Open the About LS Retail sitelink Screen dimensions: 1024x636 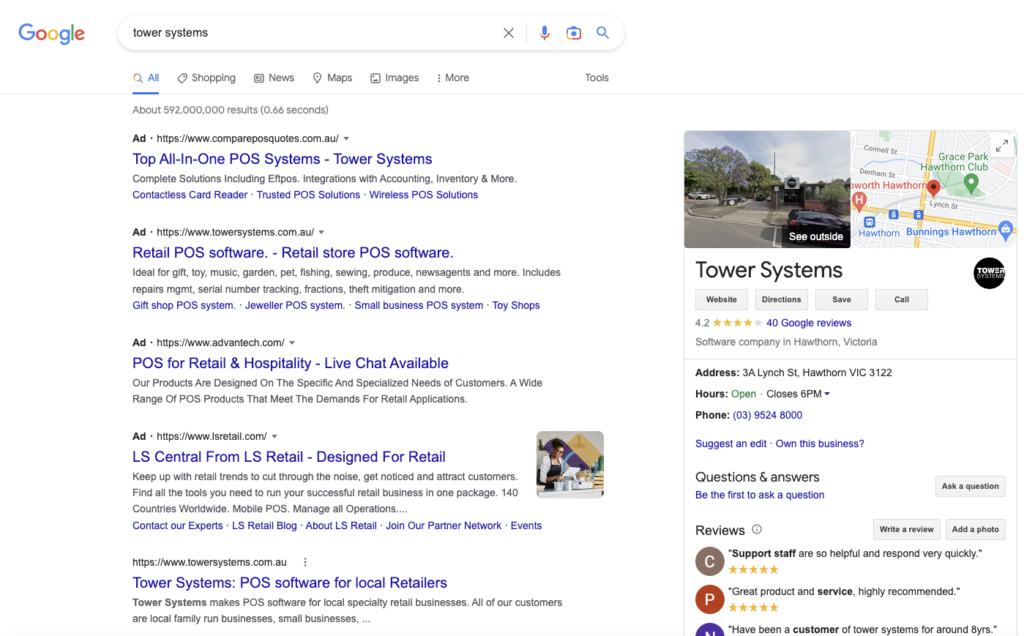coord(341,526)
